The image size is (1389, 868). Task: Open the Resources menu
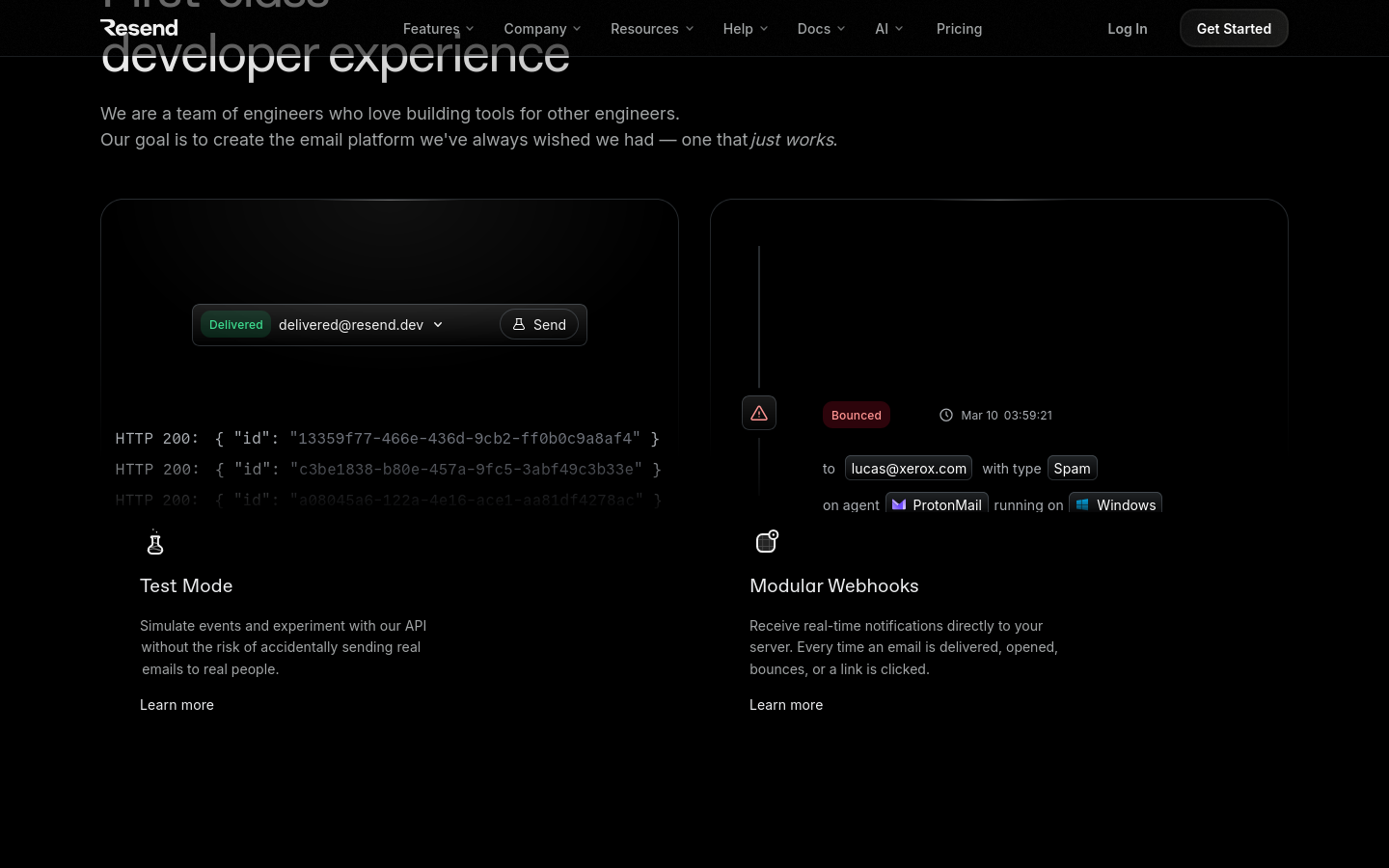click(652, 29)
